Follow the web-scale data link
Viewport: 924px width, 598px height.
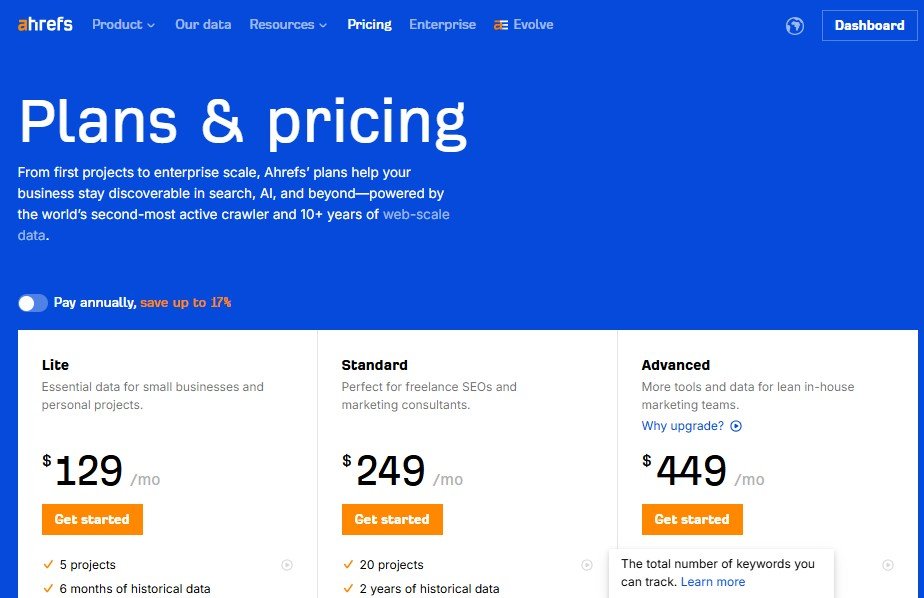(416, 214)
